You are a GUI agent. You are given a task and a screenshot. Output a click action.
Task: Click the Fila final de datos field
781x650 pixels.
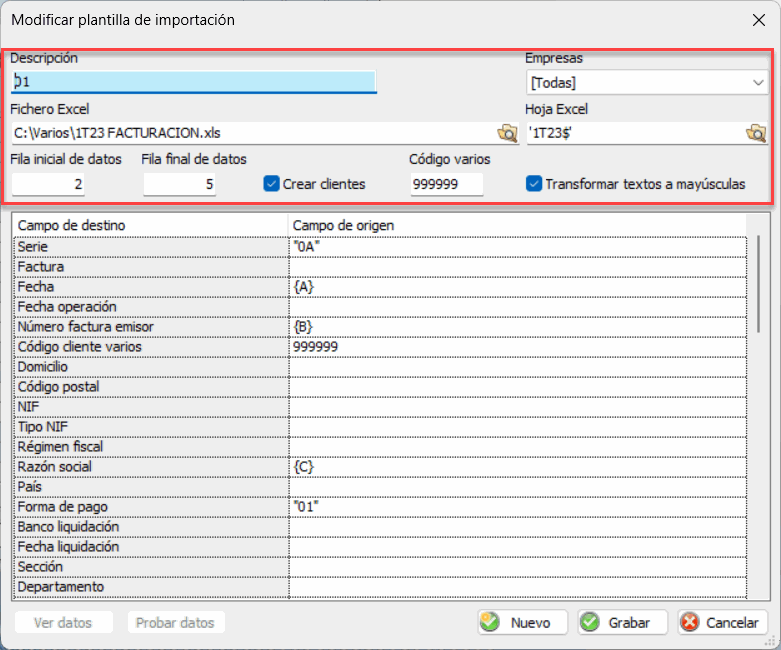[x=179, y=184]
